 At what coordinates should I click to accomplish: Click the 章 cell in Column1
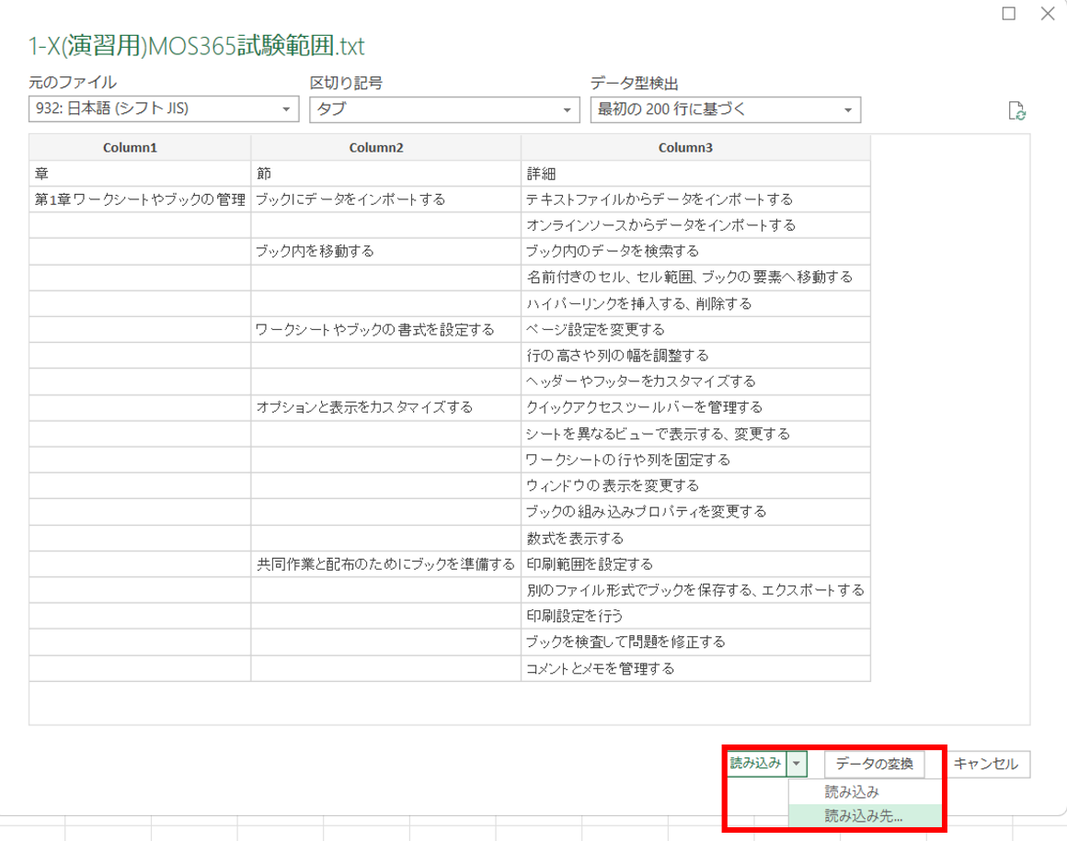pos(139,174)
